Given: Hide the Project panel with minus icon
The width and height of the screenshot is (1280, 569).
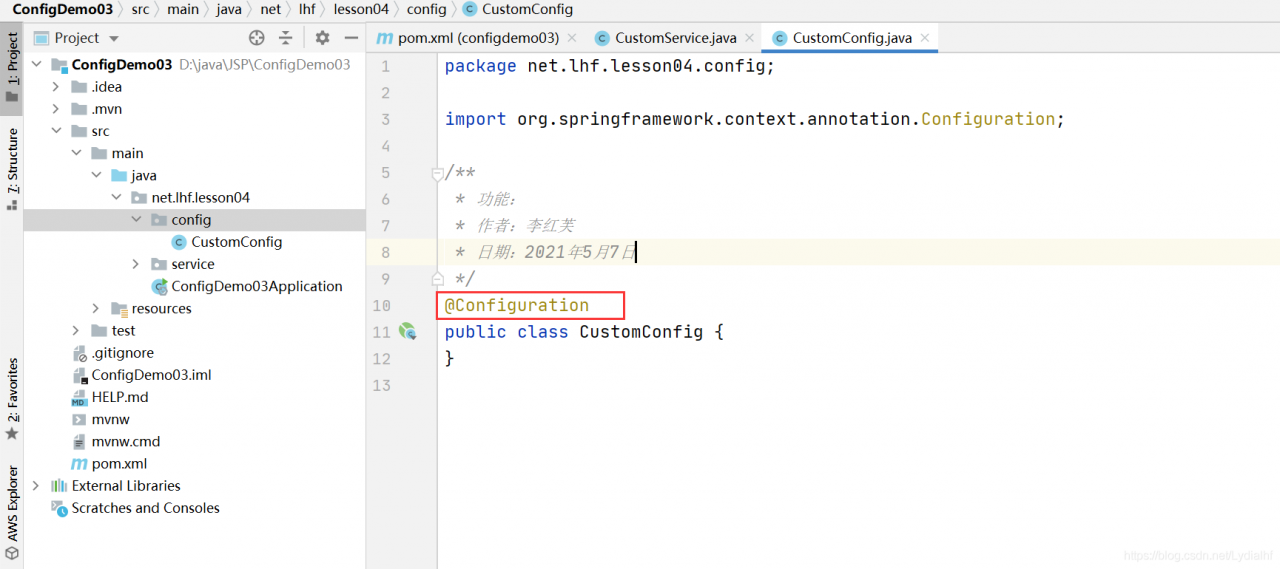Looking at the screenshot, I should (351, 38).
